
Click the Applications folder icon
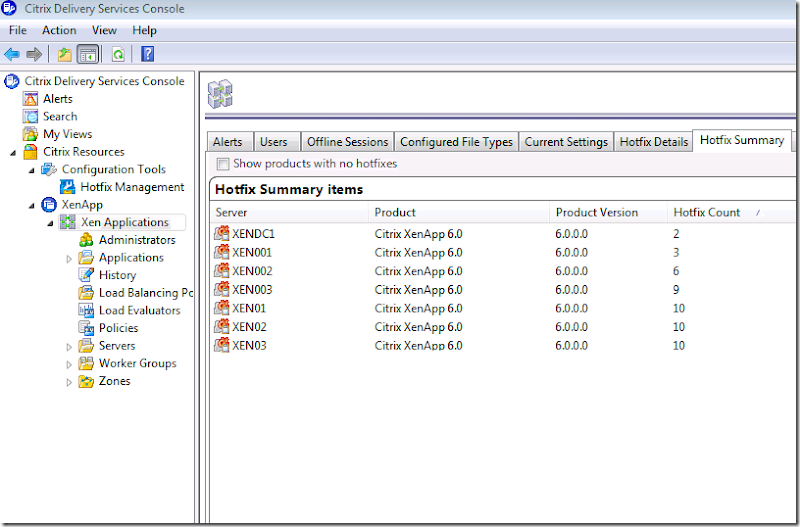coord(86,258)
